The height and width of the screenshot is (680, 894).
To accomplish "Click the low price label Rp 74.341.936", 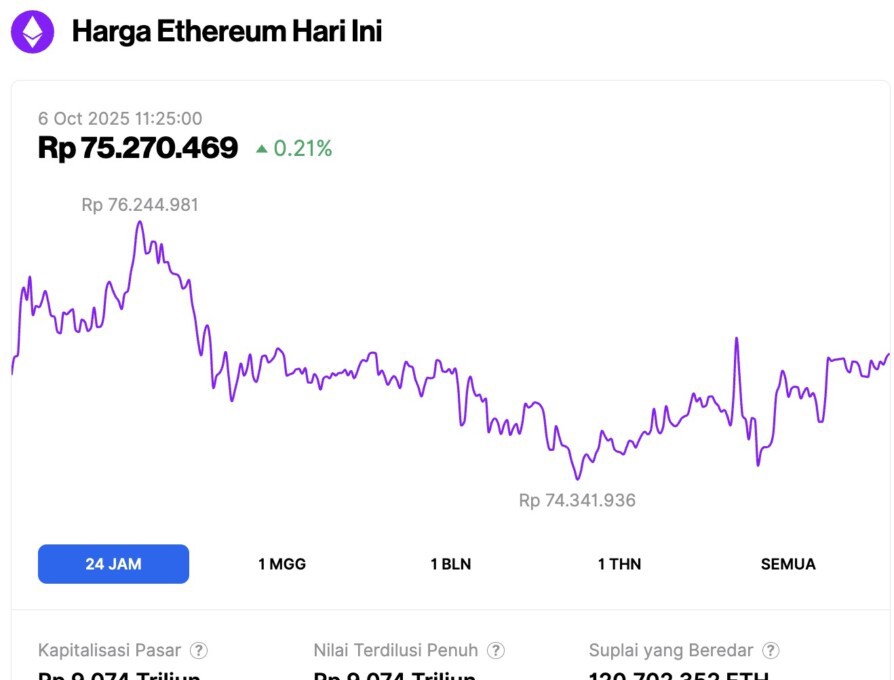I will pos(577,500).
